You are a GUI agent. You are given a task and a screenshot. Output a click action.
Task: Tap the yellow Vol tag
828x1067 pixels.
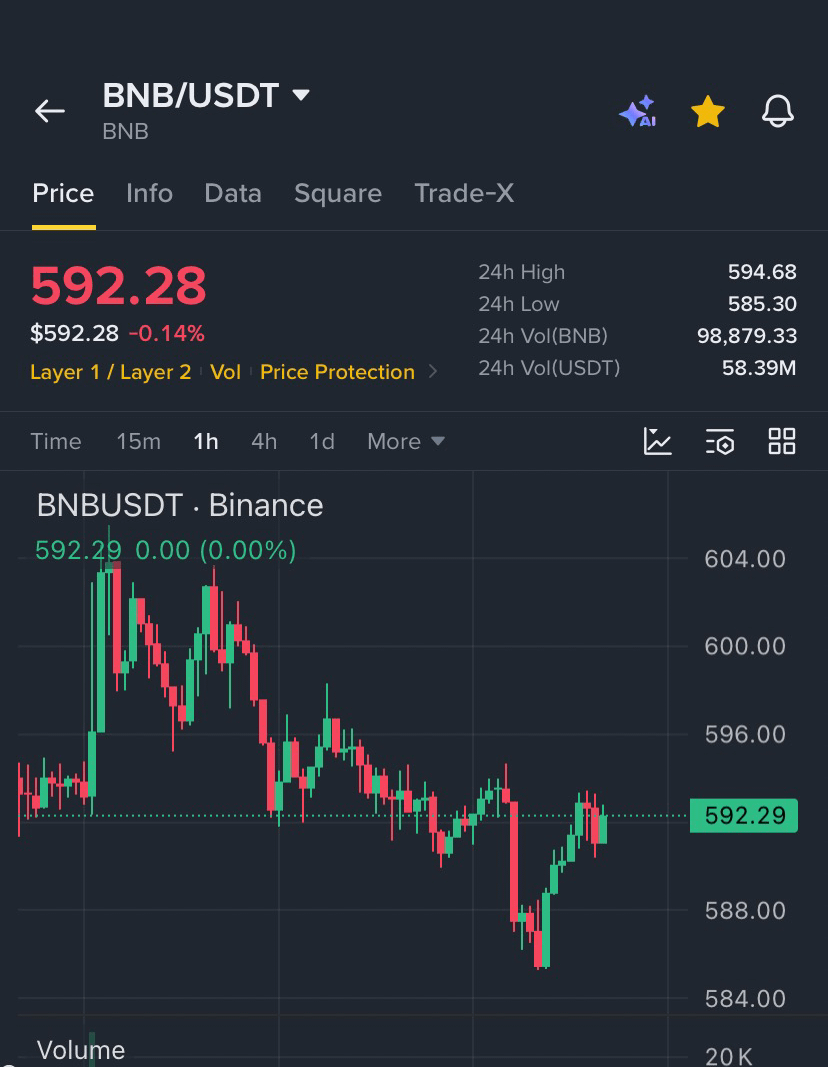pos(225,372)
